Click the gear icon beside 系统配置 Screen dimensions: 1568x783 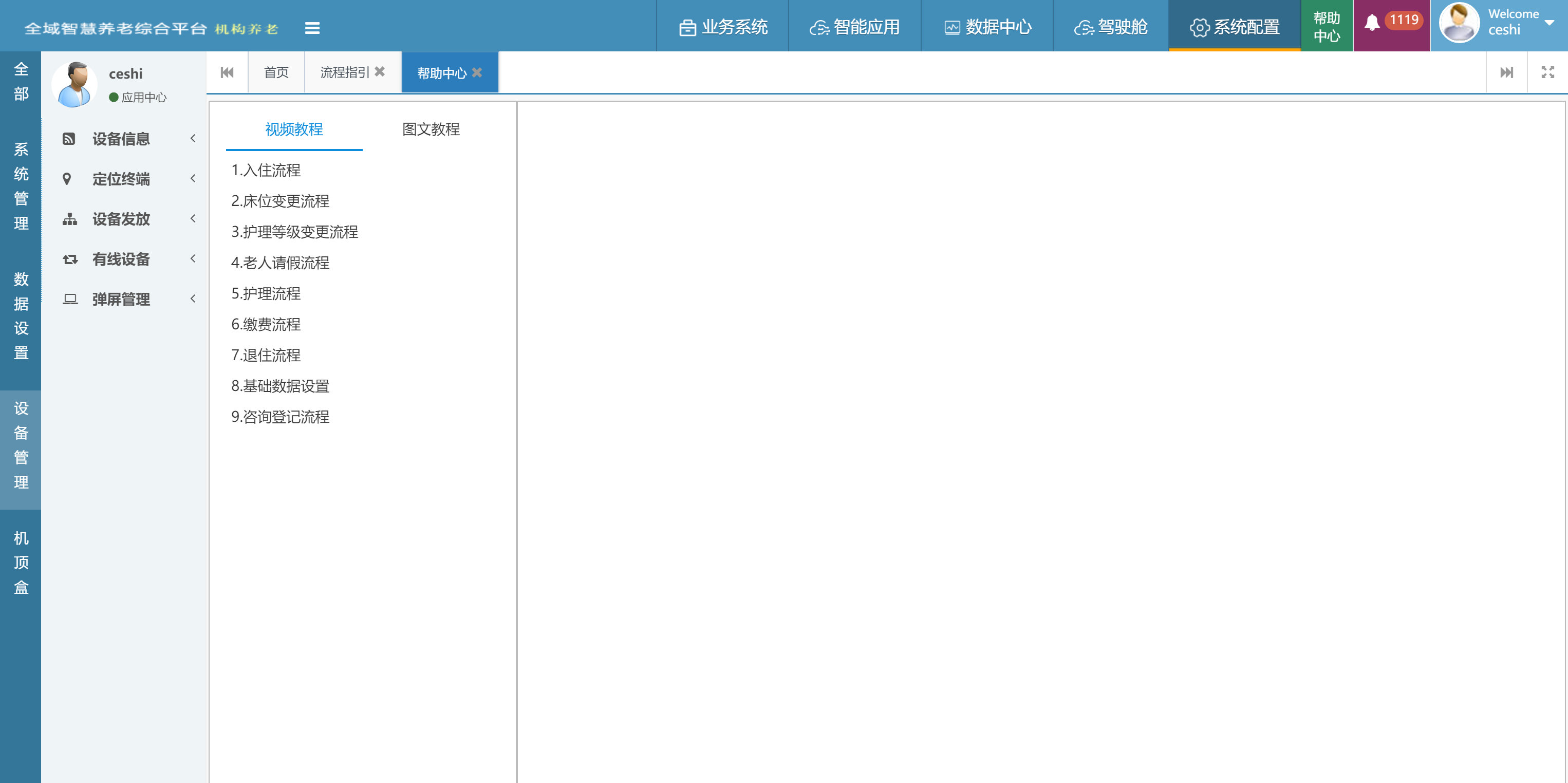point(1200,28)
